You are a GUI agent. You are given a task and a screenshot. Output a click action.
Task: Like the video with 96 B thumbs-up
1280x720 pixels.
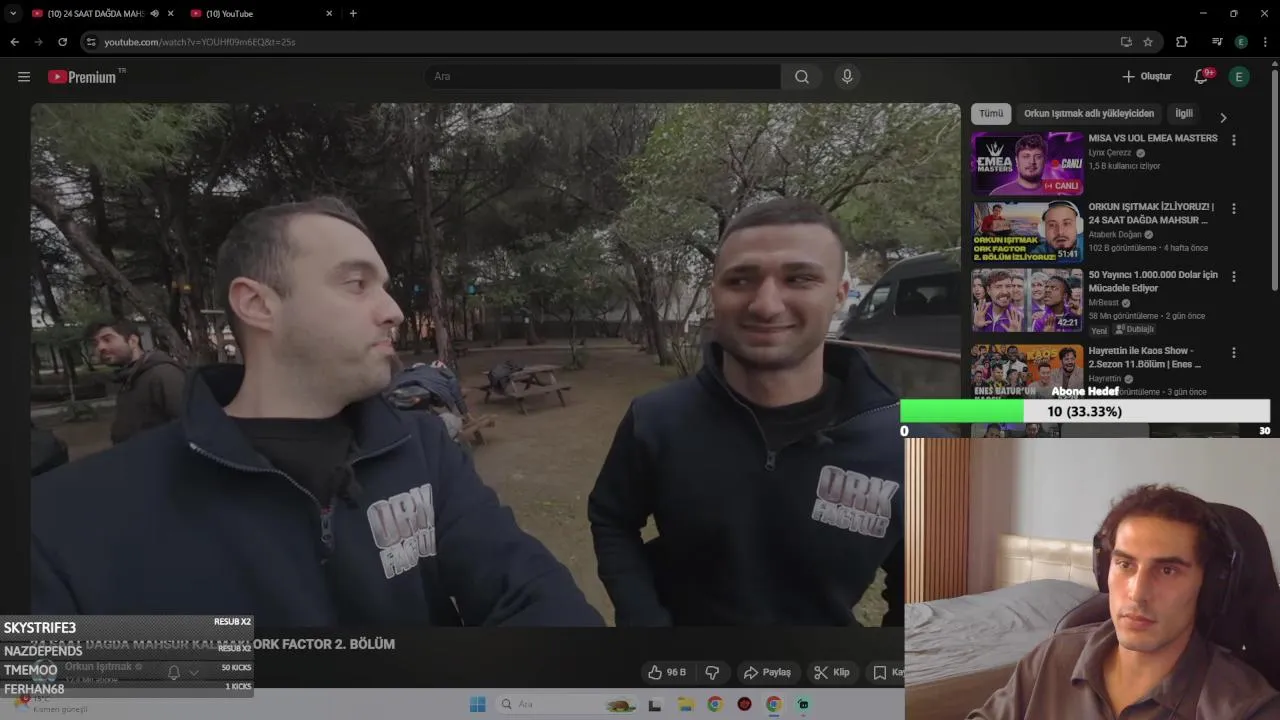[x=667, y=672]
